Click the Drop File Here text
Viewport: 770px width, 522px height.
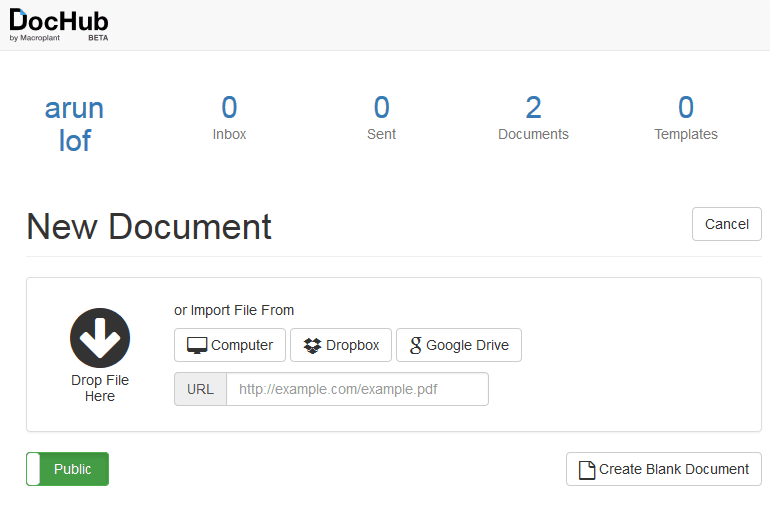tap(100, 388)
